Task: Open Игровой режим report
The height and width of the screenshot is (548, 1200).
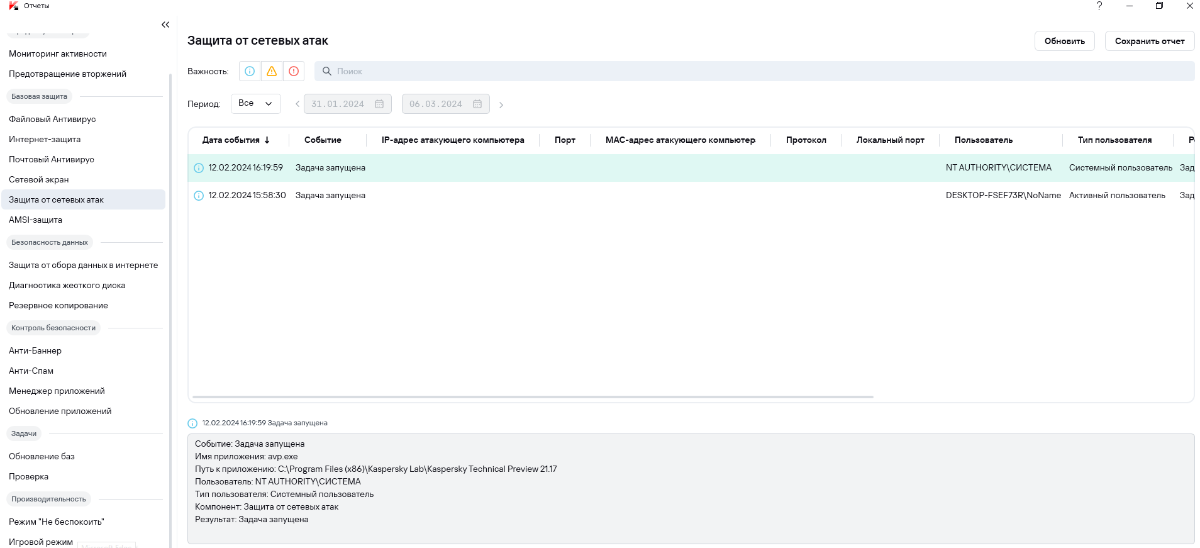Action: 41,542
